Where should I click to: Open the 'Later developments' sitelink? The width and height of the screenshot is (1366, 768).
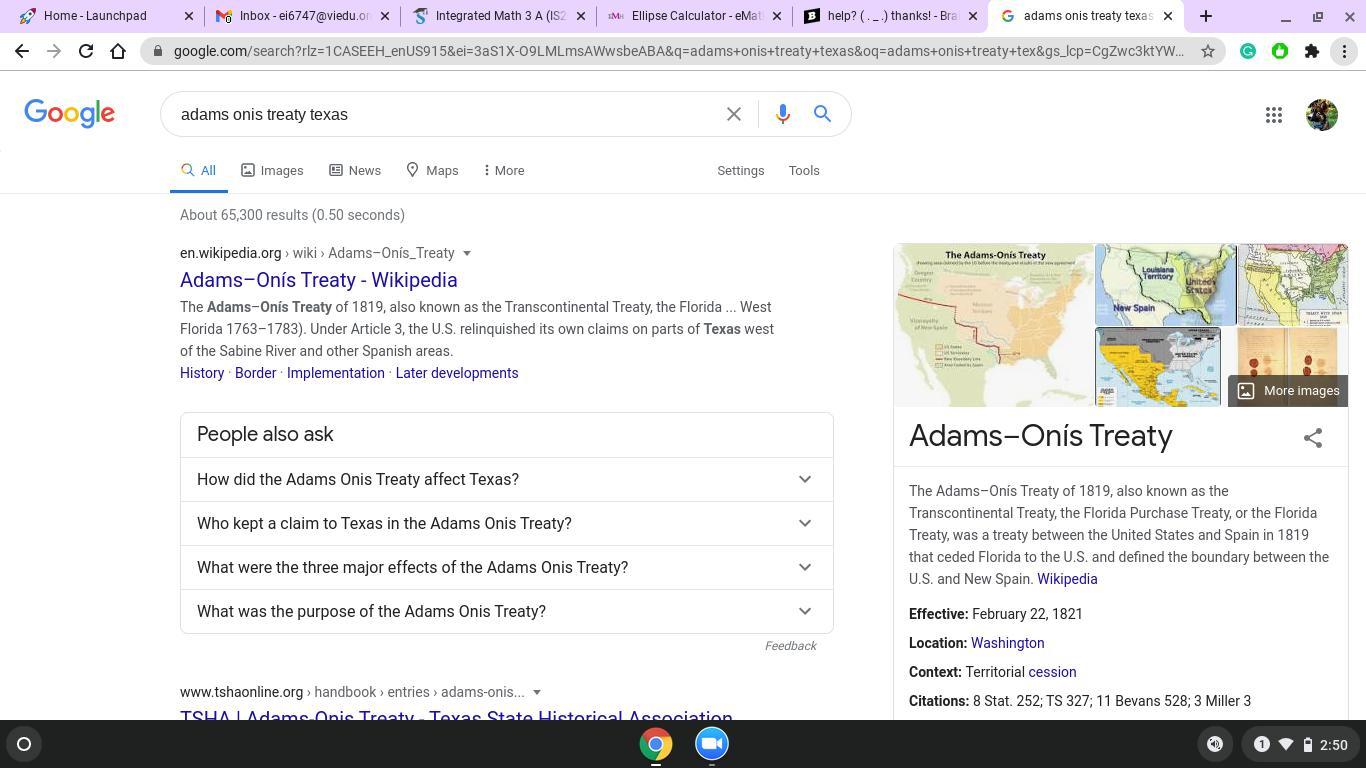(457, 373)
